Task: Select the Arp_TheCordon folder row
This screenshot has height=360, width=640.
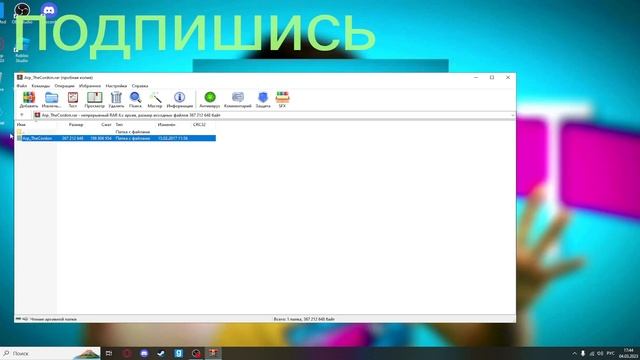Action: click(x=116, y=138)
